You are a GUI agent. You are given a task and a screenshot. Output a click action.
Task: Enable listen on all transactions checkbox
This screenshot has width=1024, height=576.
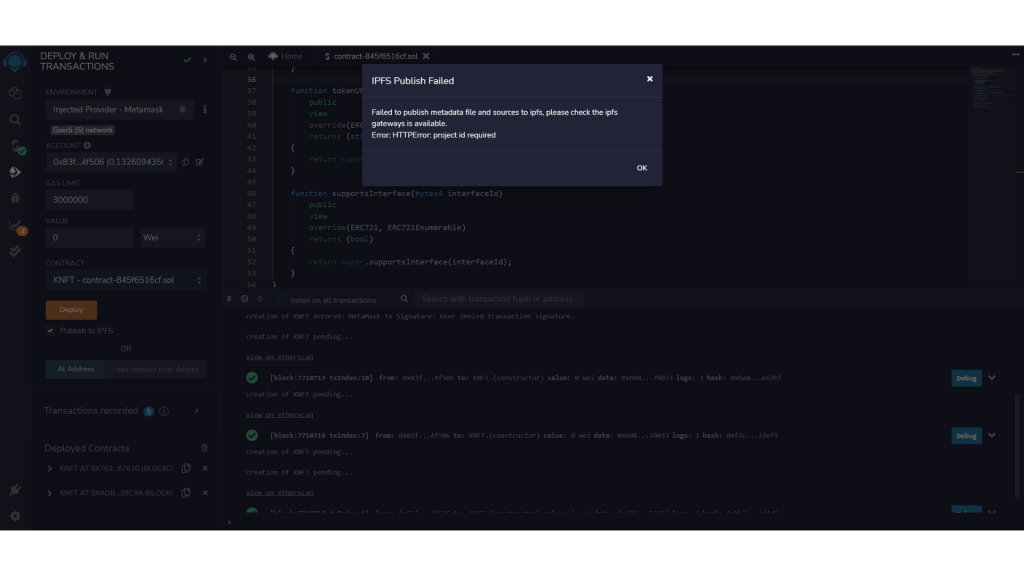point(281,299)
